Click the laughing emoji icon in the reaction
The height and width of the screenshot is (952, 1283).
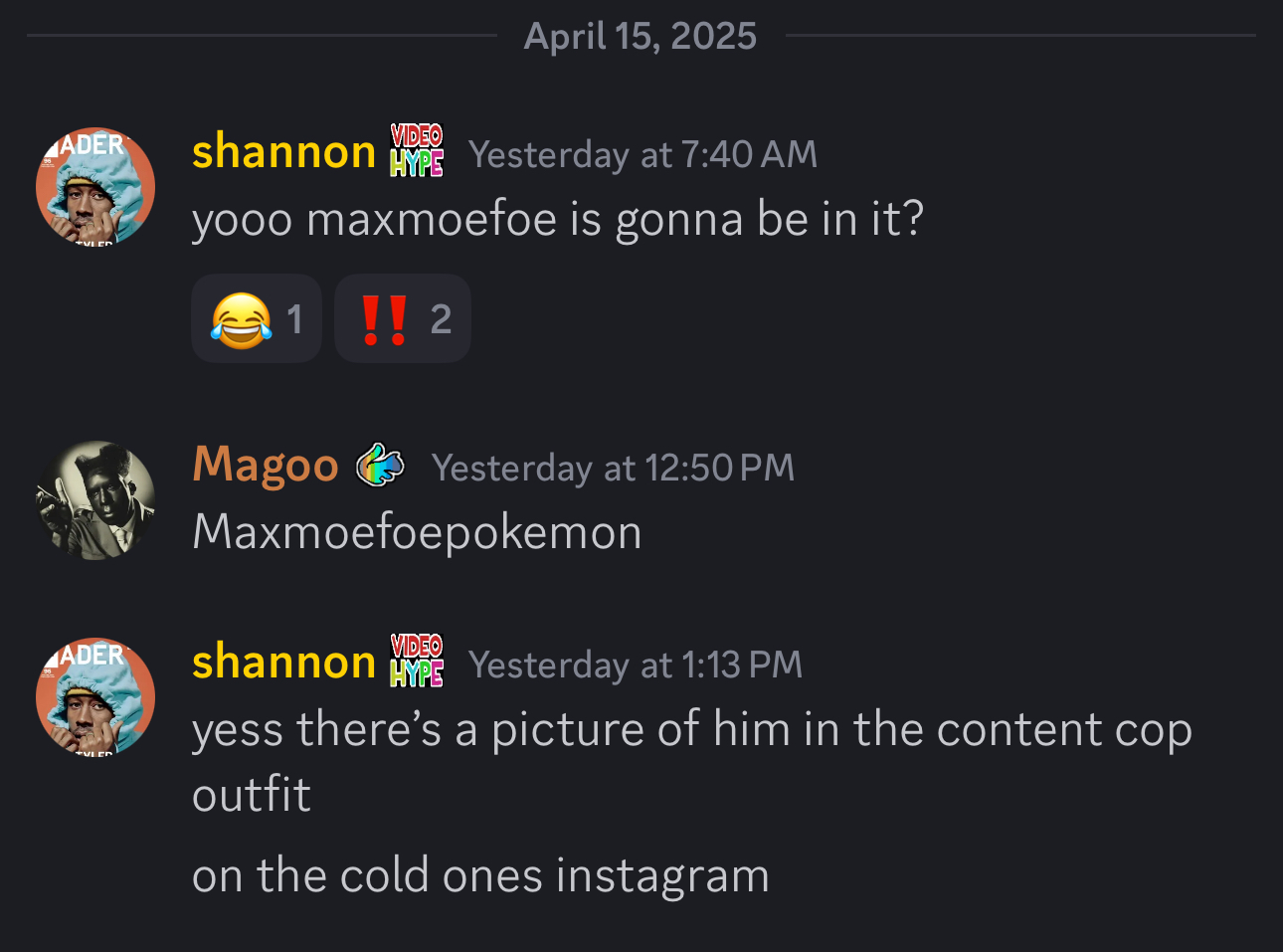pos(241,319)
